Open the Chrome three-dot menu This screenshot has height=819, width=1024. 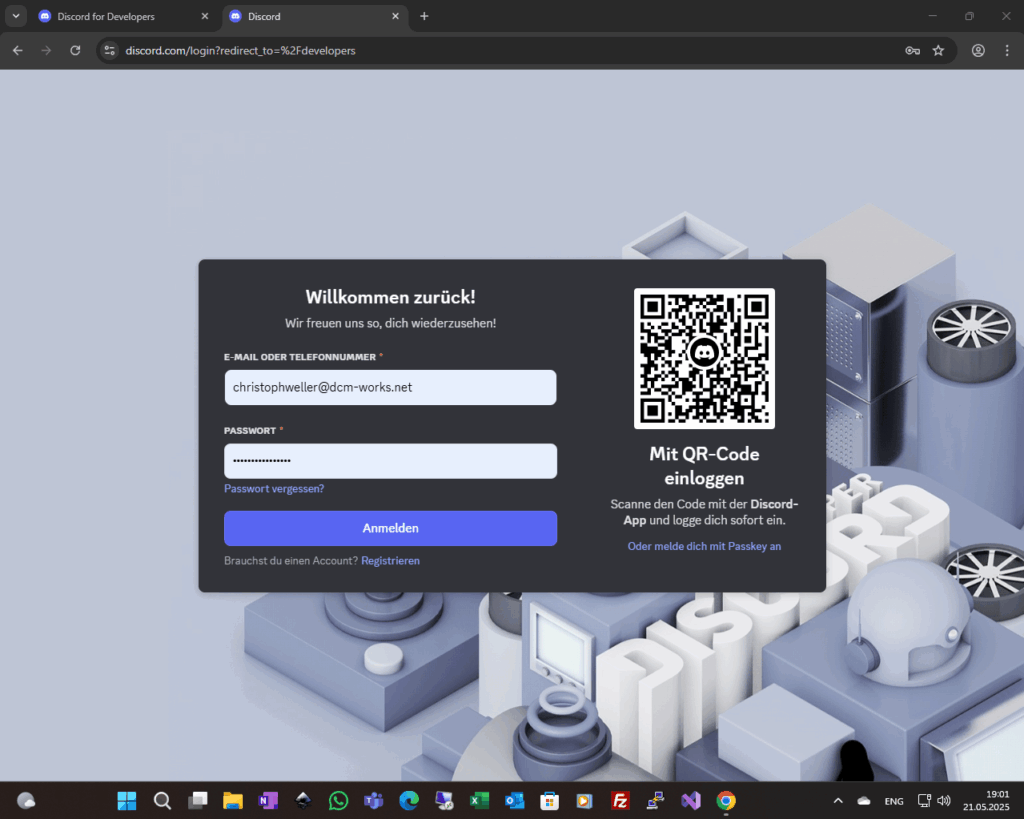pos(1006,50)
